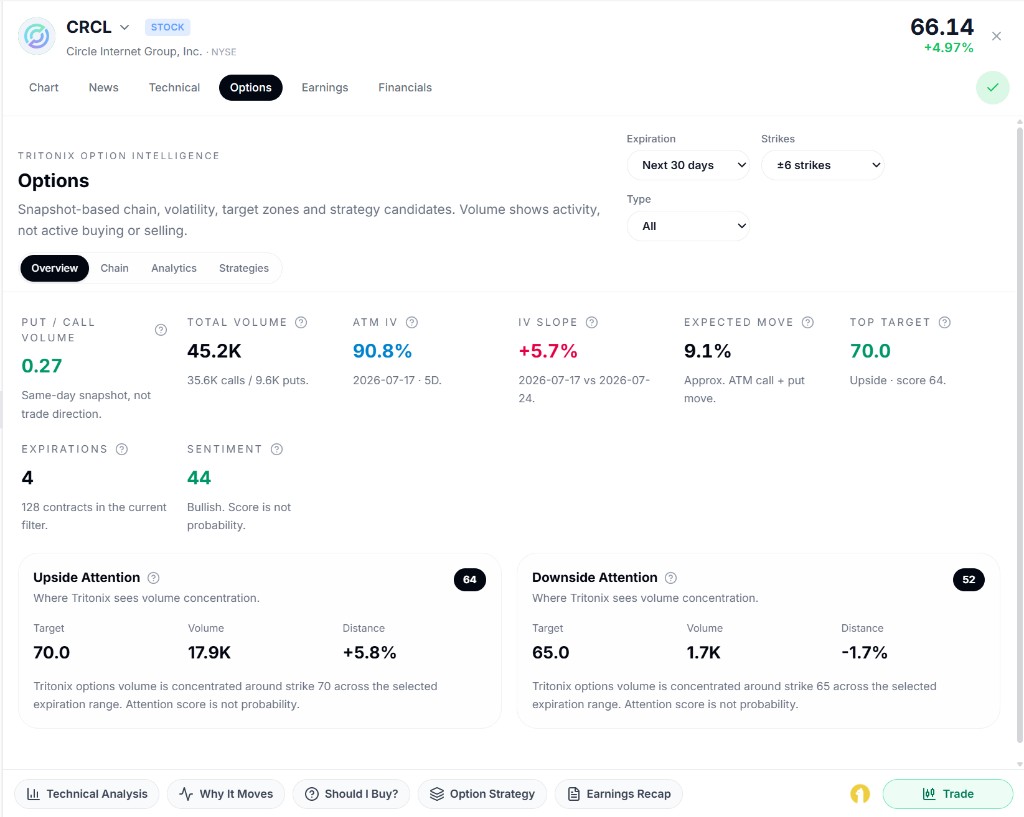Click the green Trade button
Image resolution: width=1024 pixels, height=817 pixels.
click(x=948, y=794)
